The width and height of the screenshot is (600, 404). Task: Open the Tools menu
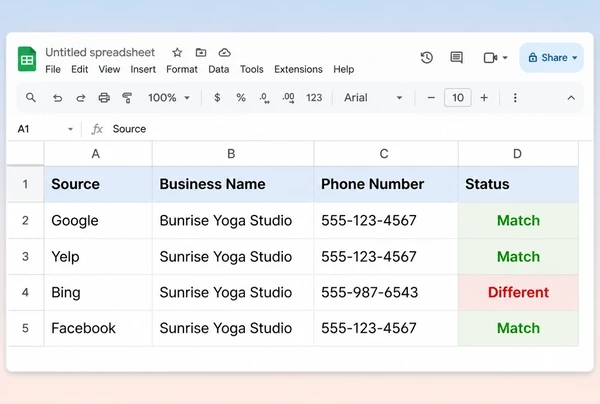click(251, 69)
